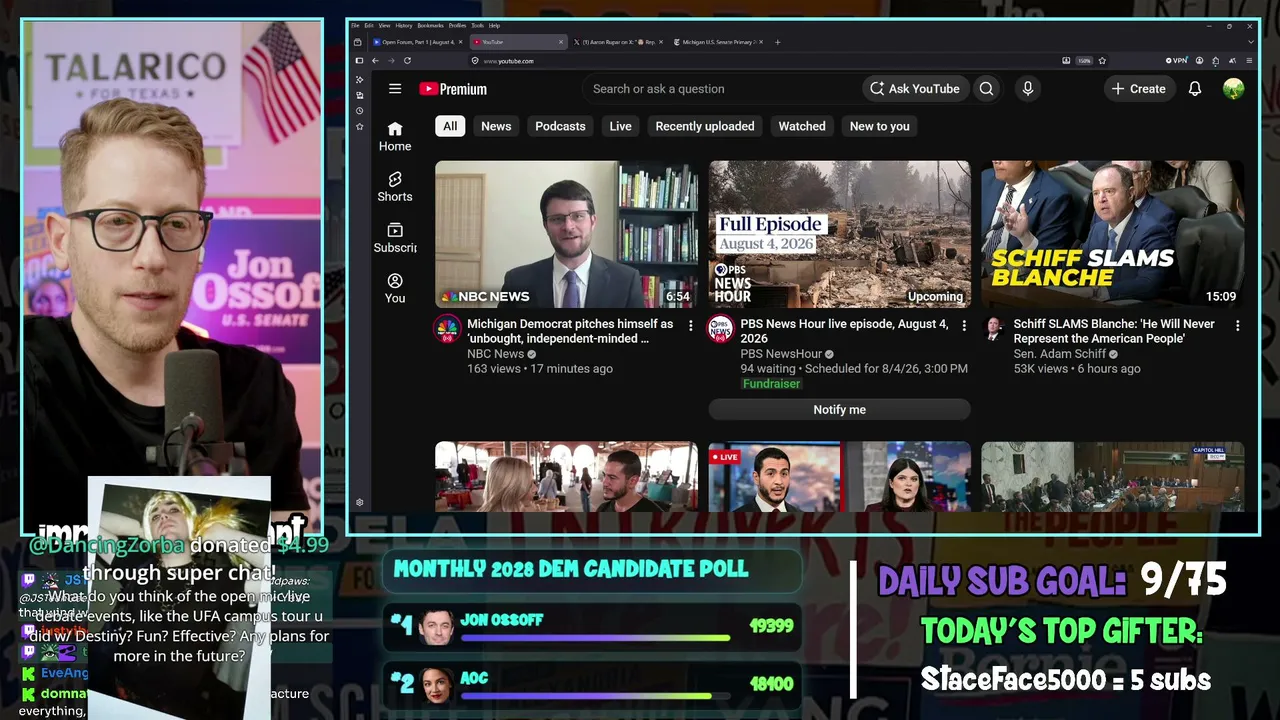
Task: Switch to the Michigan U.S. Senate Primary tab
Action: click(x=720, y=42)
